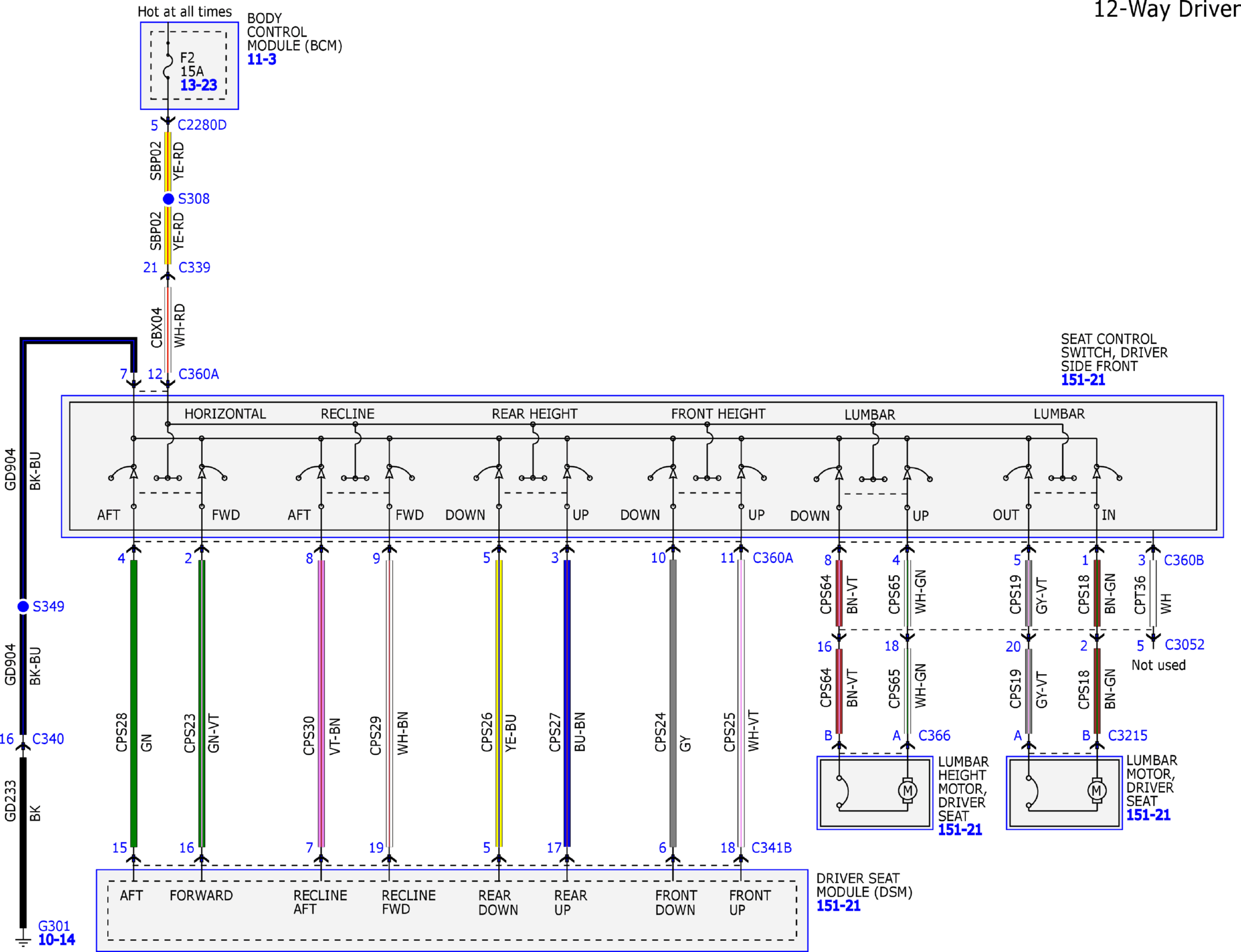1241x952 pixels.
Task: Click the pink CPS30 VT-BN wire
Action: tap(321, 703)
